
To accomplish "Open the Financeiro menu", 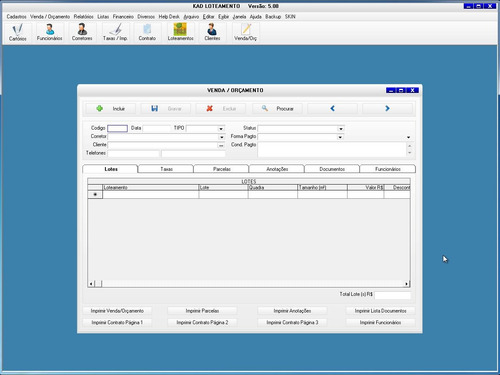I will [x=123, y=17].
